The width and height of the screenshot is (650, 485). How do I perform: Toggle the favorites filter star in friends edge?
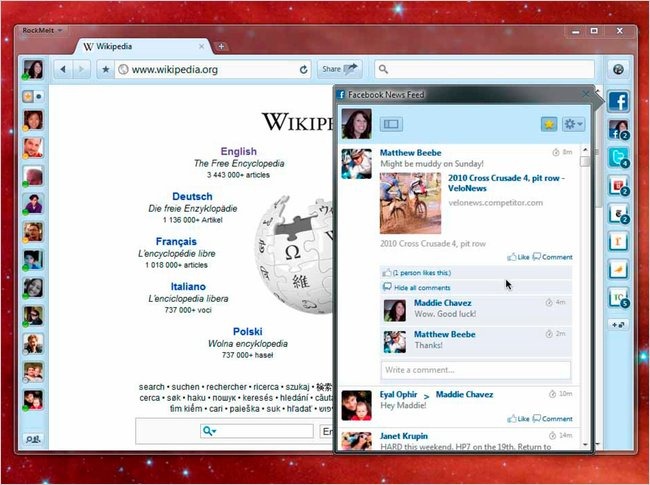pos(28,97)
